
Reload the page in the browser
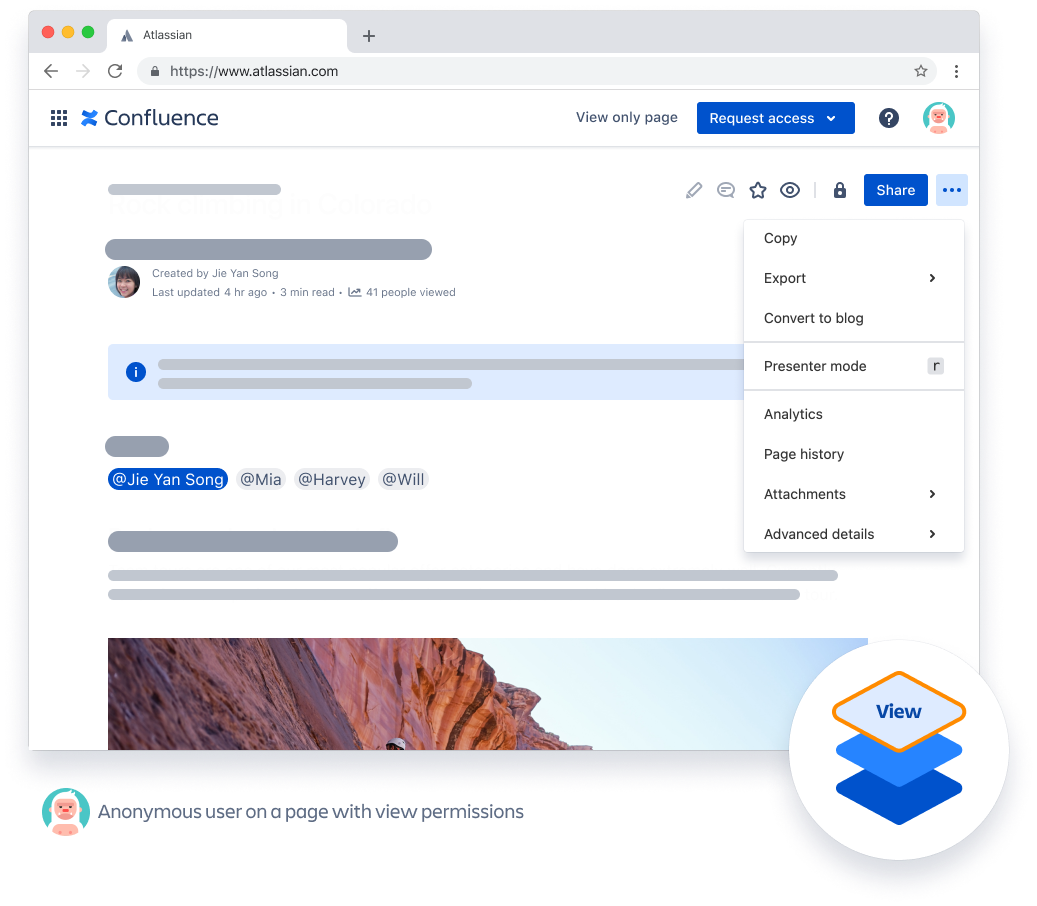pos(115,71)
